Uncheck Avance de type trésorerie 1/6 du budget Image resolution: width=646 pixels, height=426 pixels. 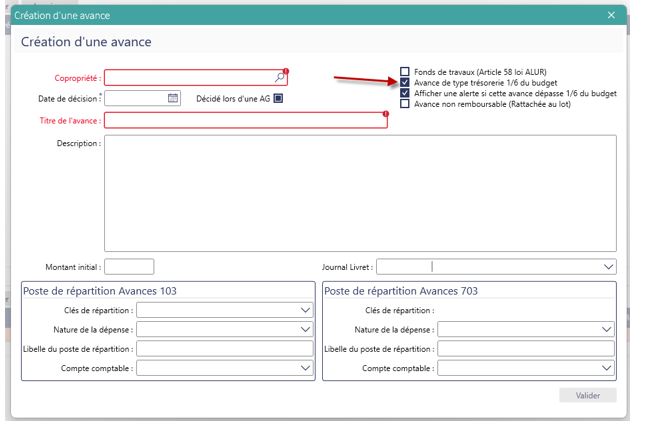[405, 83]
